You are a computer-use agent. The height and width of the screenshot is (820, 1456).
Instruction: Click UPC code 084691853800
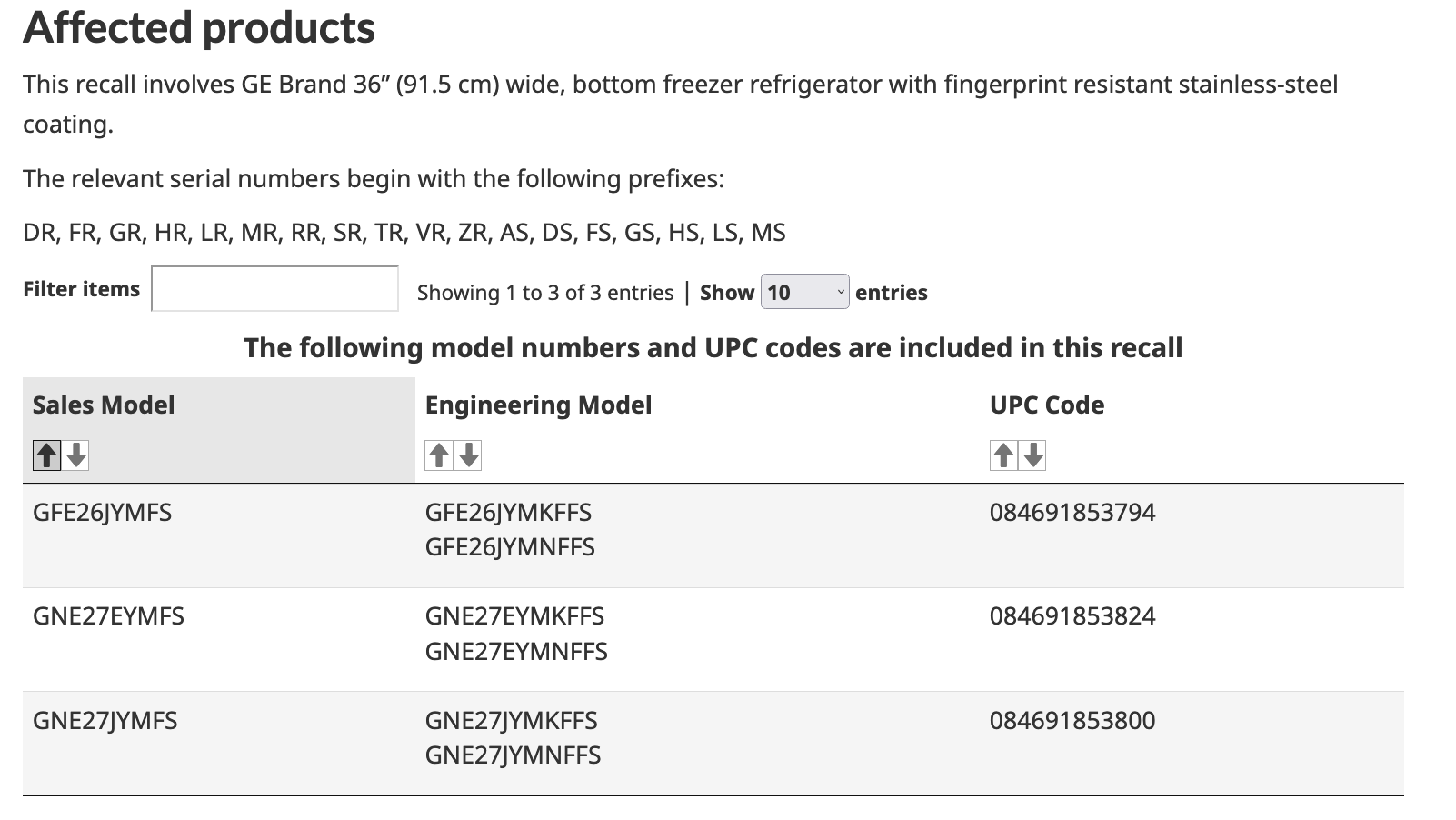[x=1072, y=721]
